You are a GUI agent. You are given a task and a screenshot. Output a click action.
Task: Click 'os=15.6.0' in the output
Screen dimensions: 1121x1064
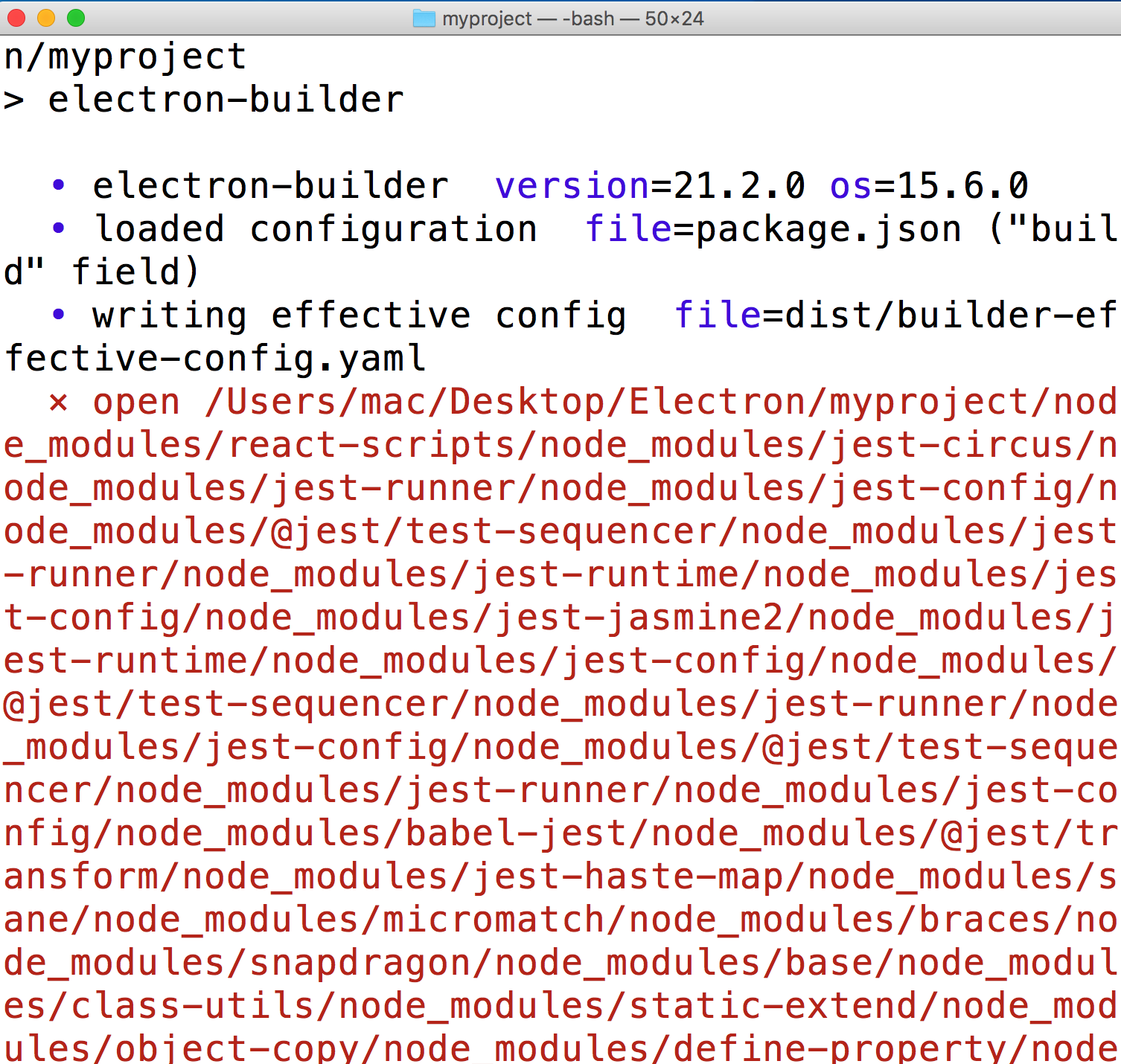pyautogui.click(x=930, y=185)
